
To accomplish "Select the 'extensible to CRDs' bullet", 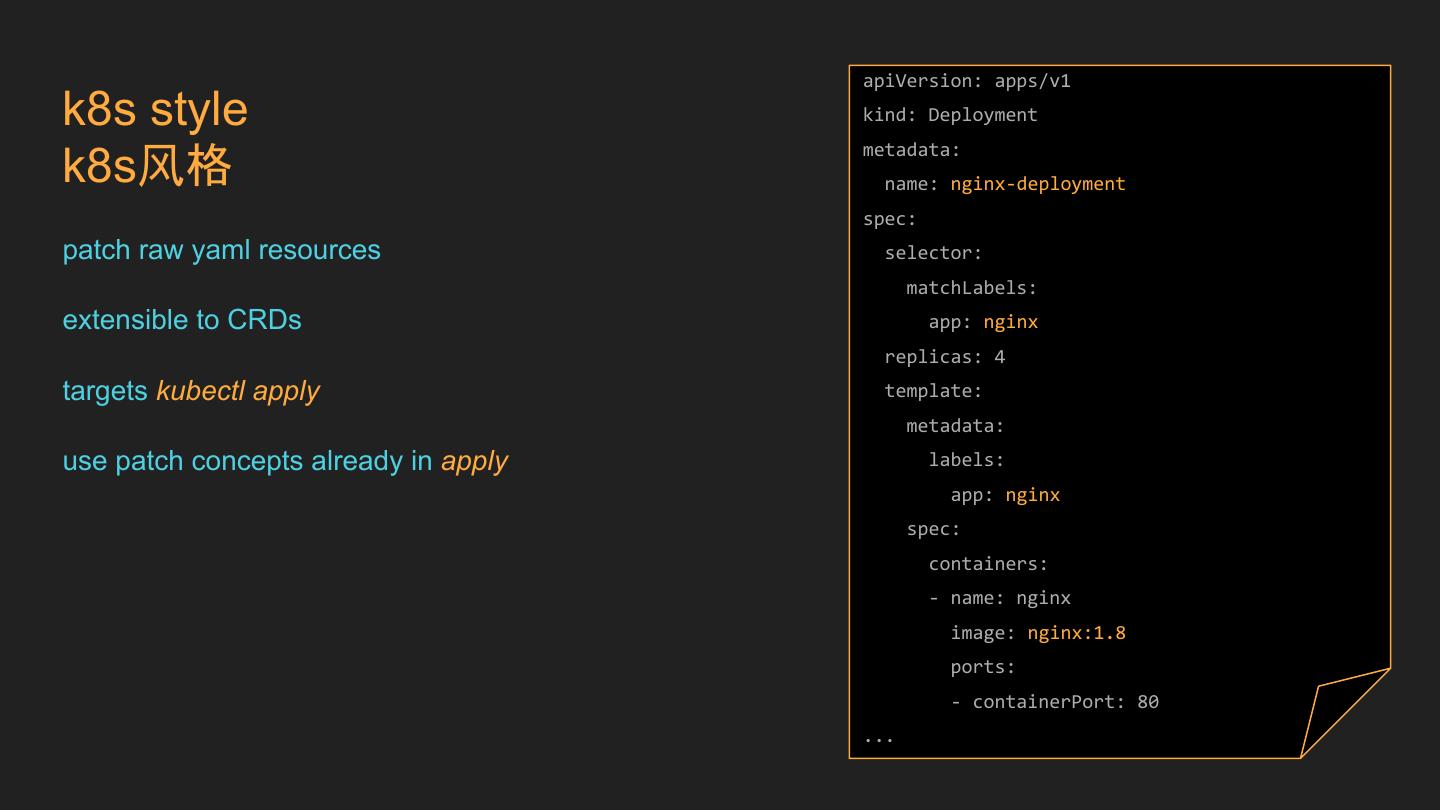I will 181,320.
